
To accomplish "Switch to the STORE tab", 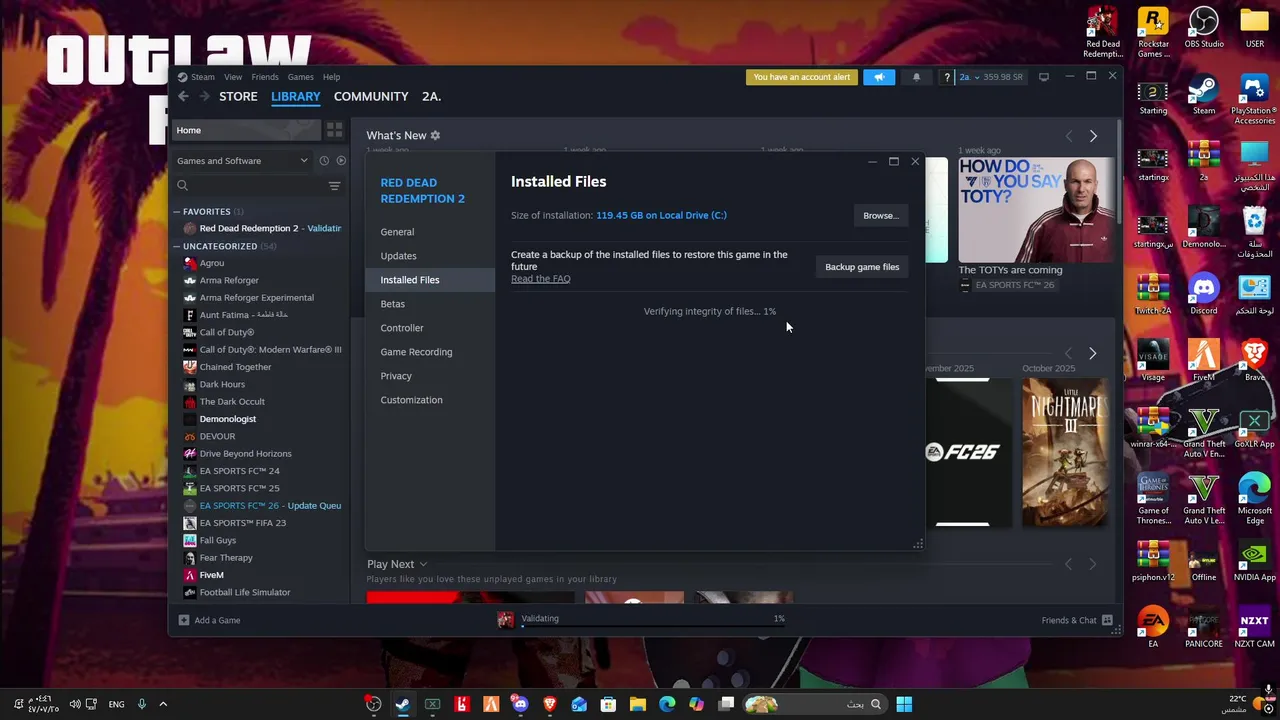I will [x=238, y=96].
